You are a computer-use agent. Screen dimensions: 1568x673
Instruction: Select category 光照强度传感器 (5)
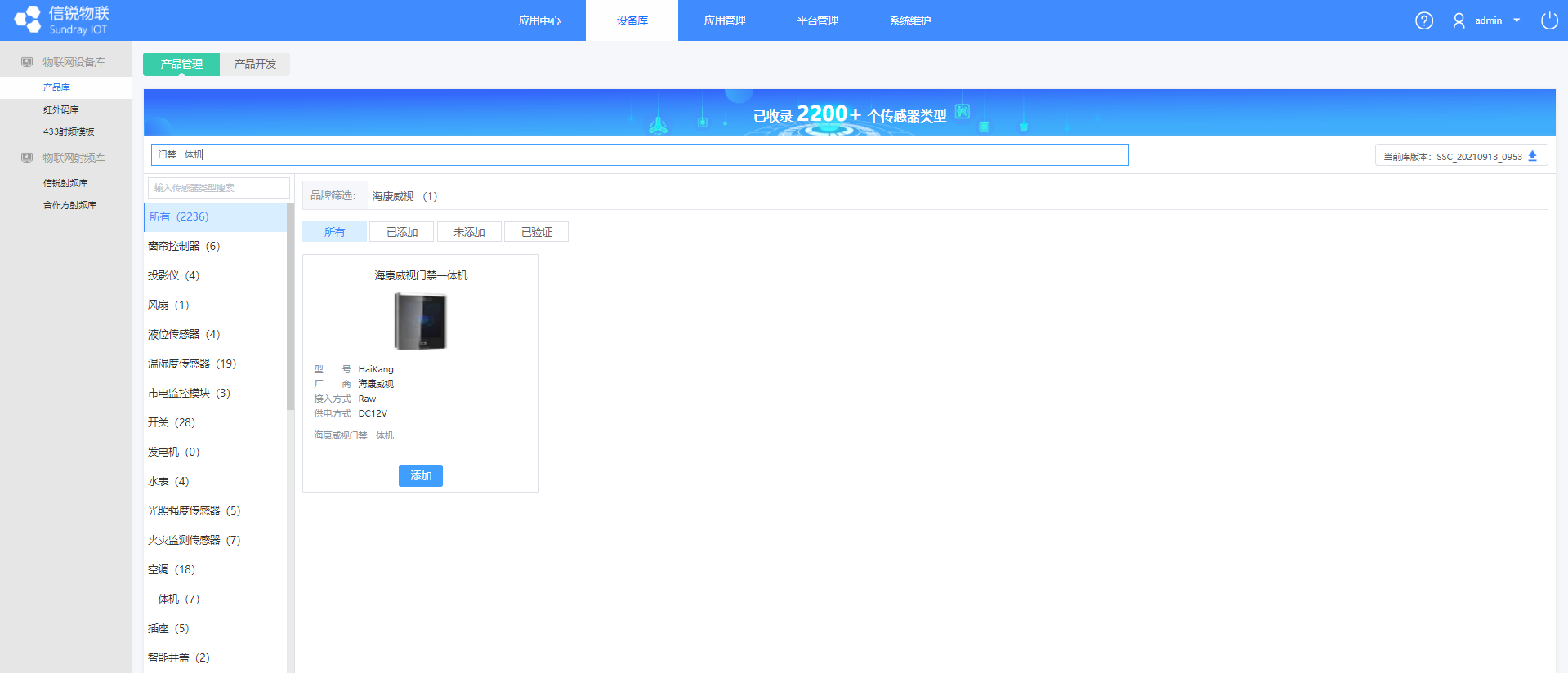click(215, 510)
